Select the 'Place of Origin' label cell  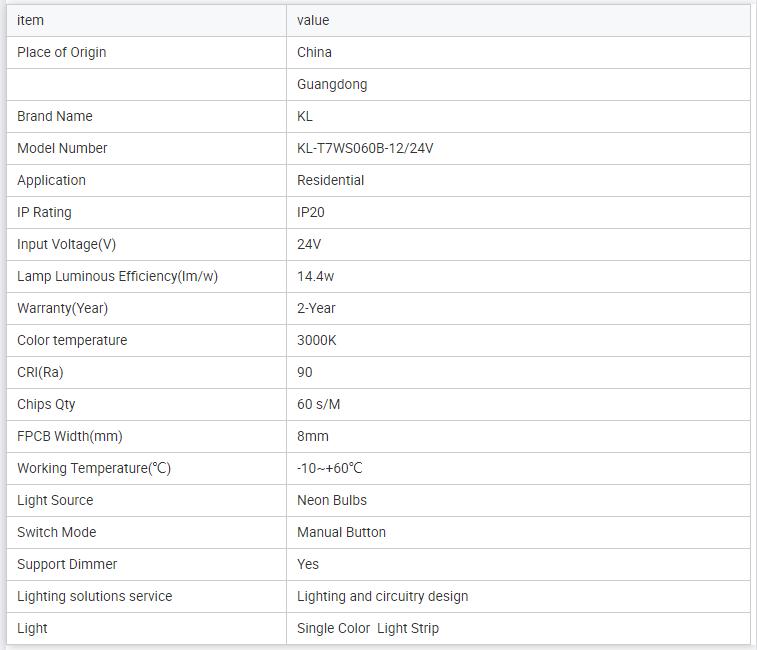(x=62, y=52)
